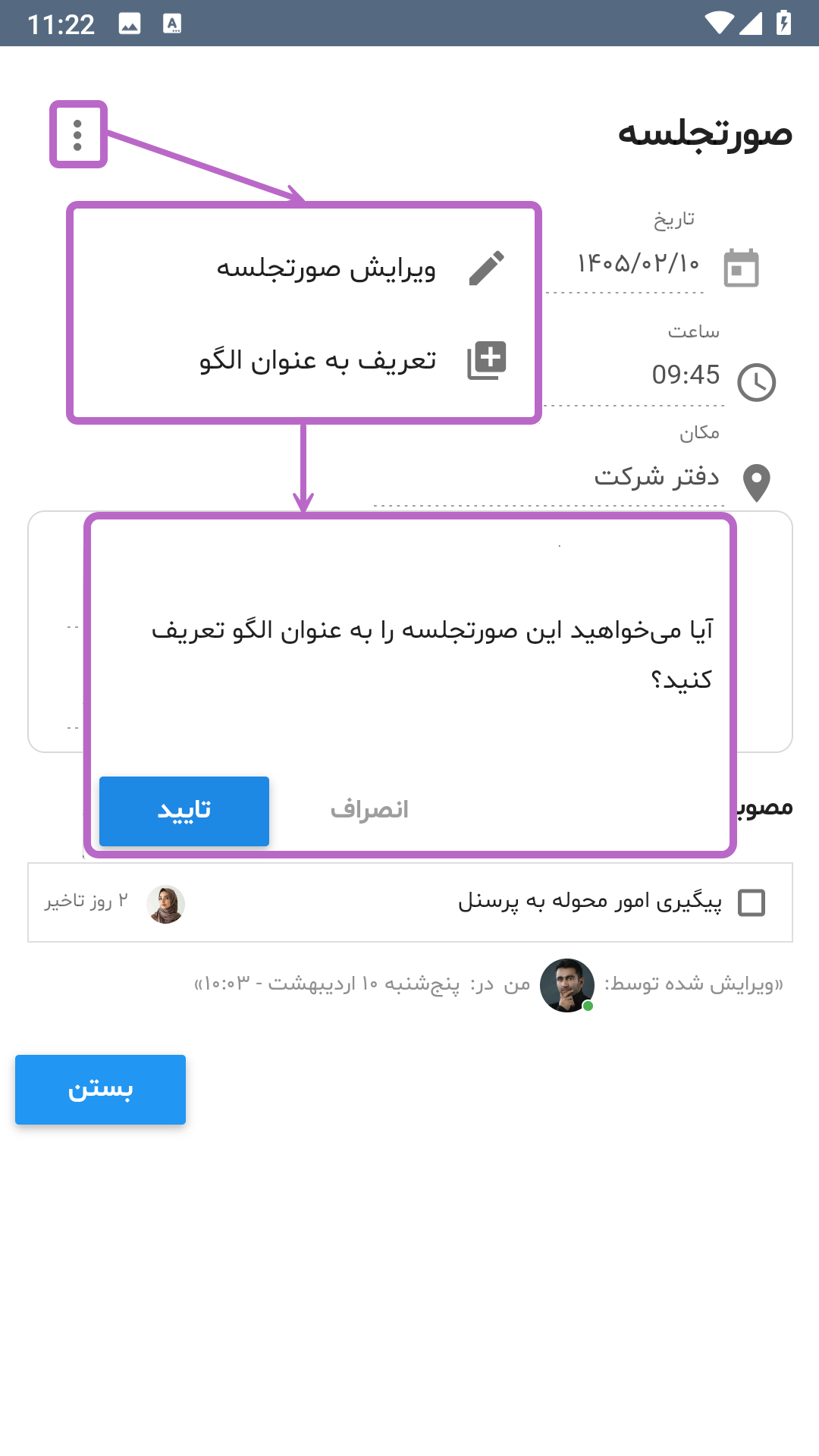Check the پیگیری امور محوله به پرسنل checkbox

pyautogui.click(x=752, y=902)
